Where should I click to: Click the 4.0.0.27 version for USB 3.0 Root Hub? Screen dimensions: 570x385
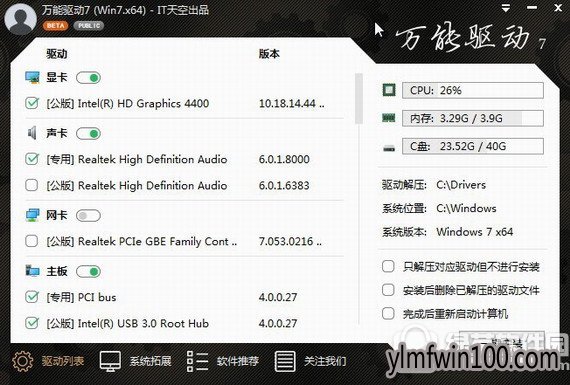278,323
